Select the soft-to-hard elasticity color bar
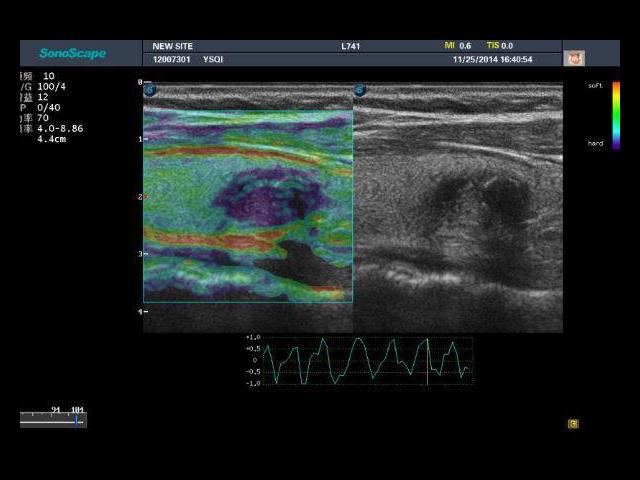 coord(616,115)
